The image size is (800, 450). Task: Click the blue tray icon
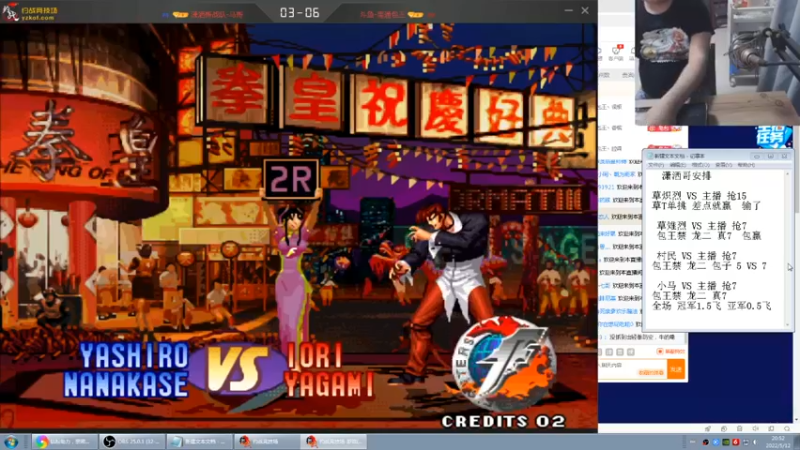tap(716, 442)
